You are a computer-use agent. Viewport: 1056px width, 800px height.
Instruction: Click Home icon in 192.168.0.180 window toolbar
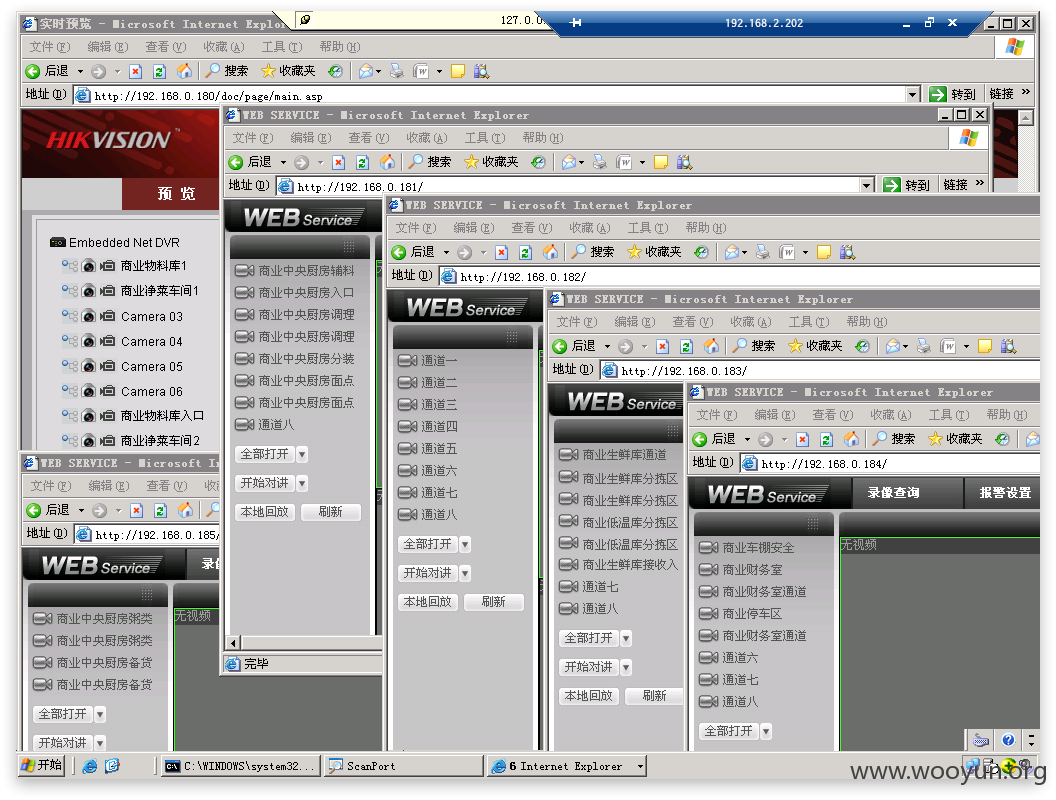[184, 71]
